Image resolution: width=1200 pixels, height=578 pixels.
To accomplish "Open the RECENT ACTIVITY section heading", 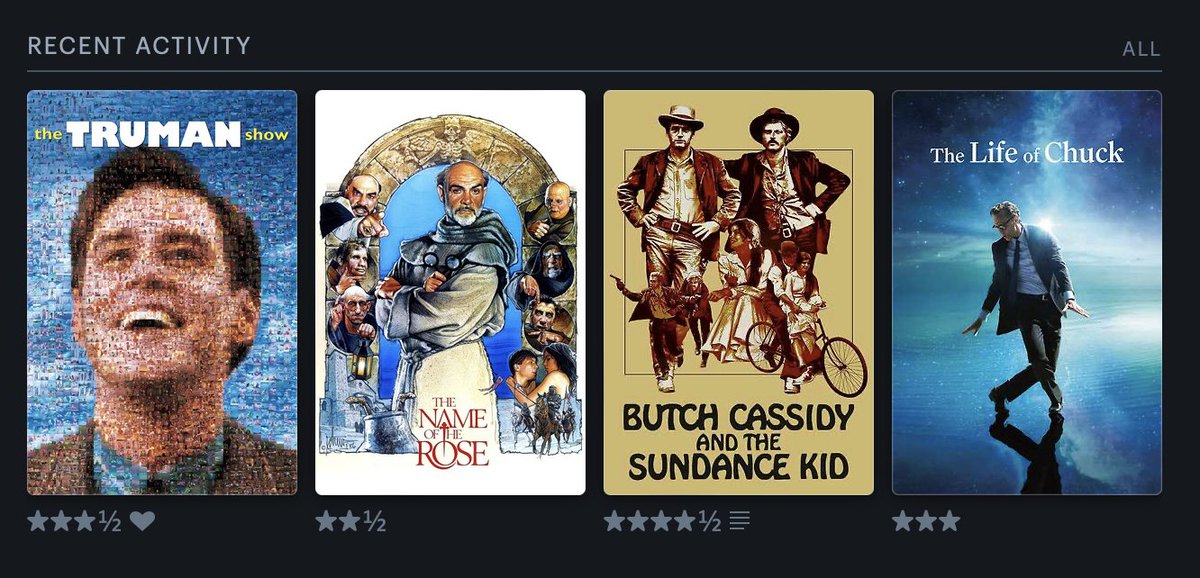I will pos(139,46).
